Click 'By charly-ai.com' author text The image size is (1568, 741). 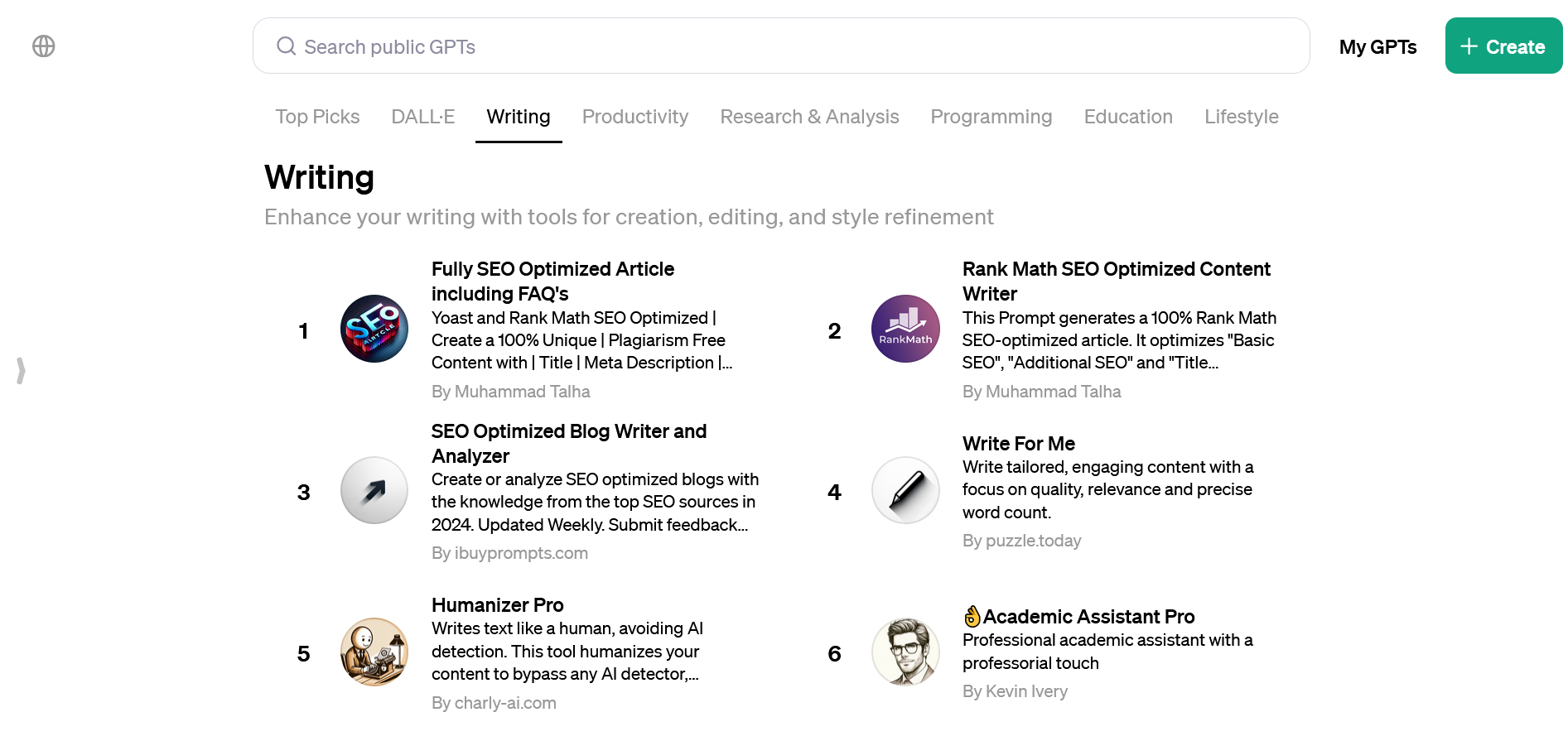(494, 703)
